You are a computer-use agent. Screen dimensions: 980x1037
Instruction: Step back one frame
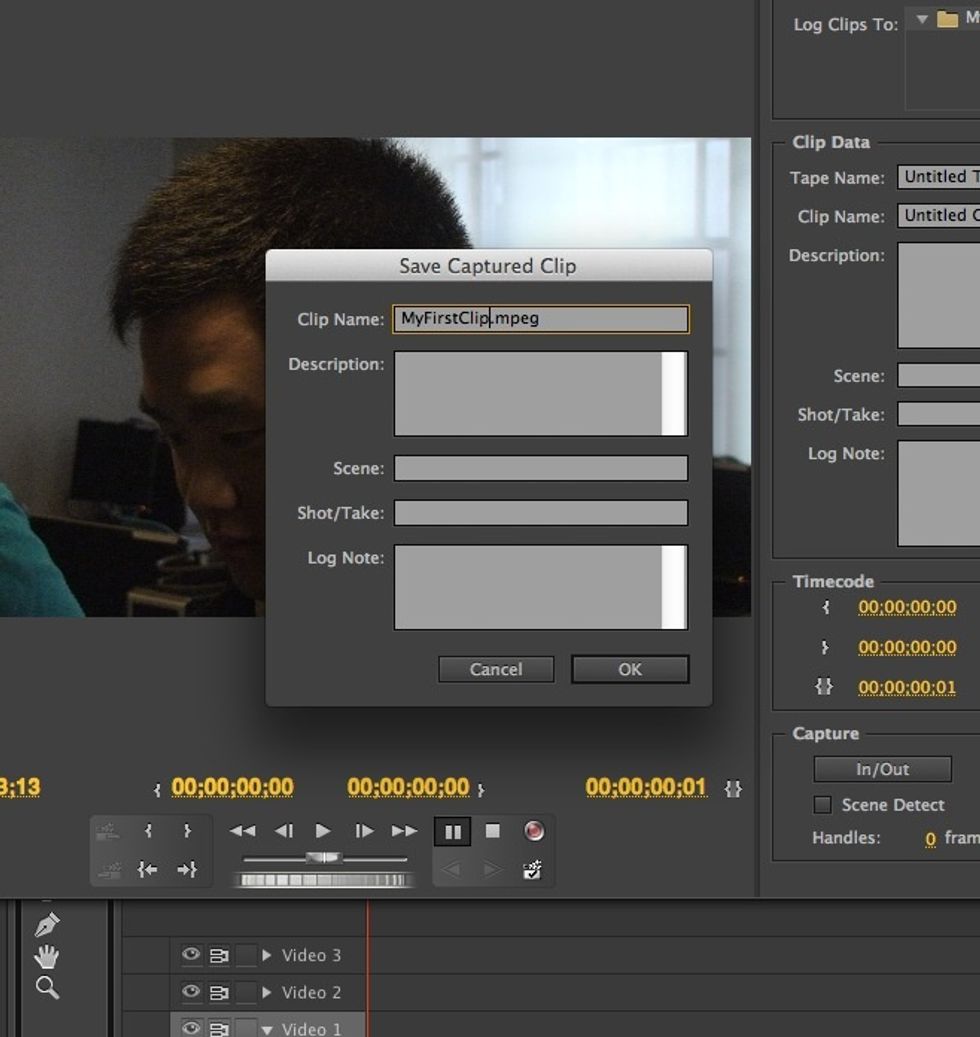coord(284,831)
